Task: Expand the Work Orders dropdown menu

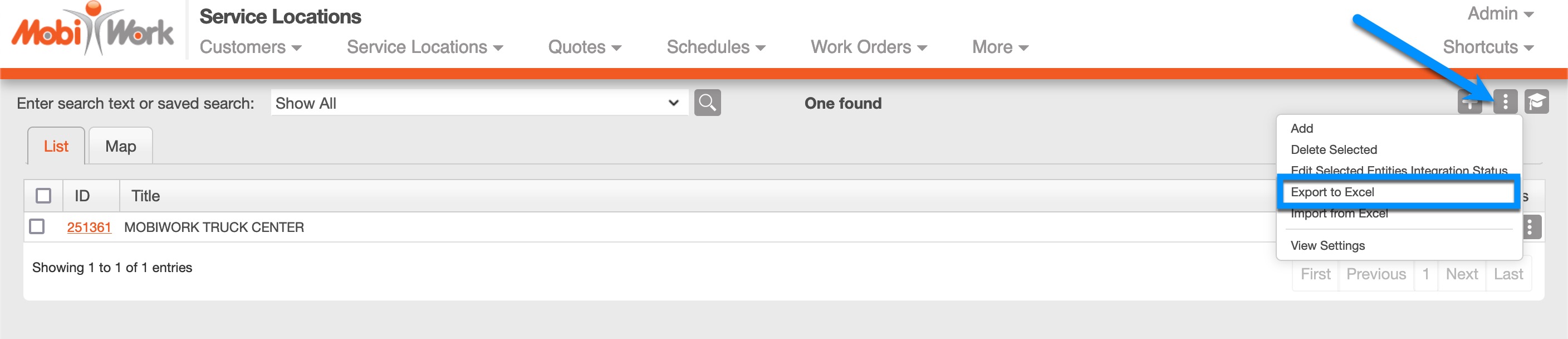Action: point(868,47)
